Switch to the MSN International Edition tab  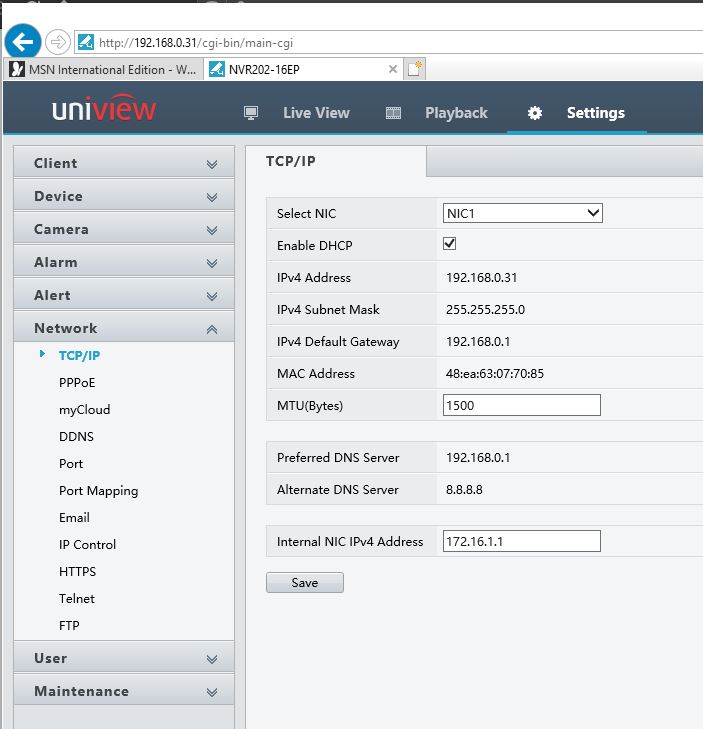pos(103,69)
